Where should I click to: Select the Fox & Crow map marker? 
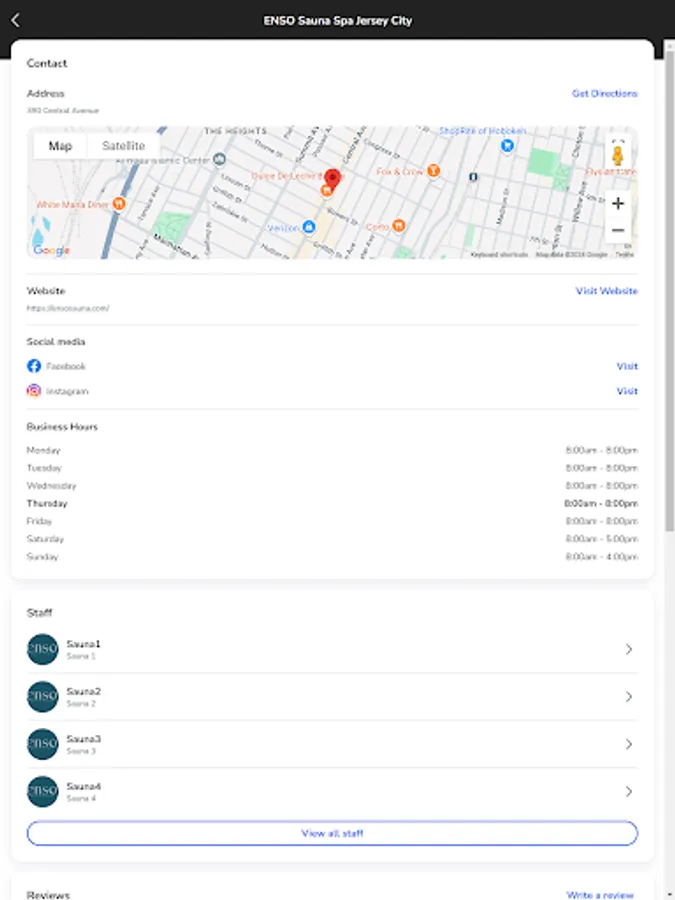433,171
